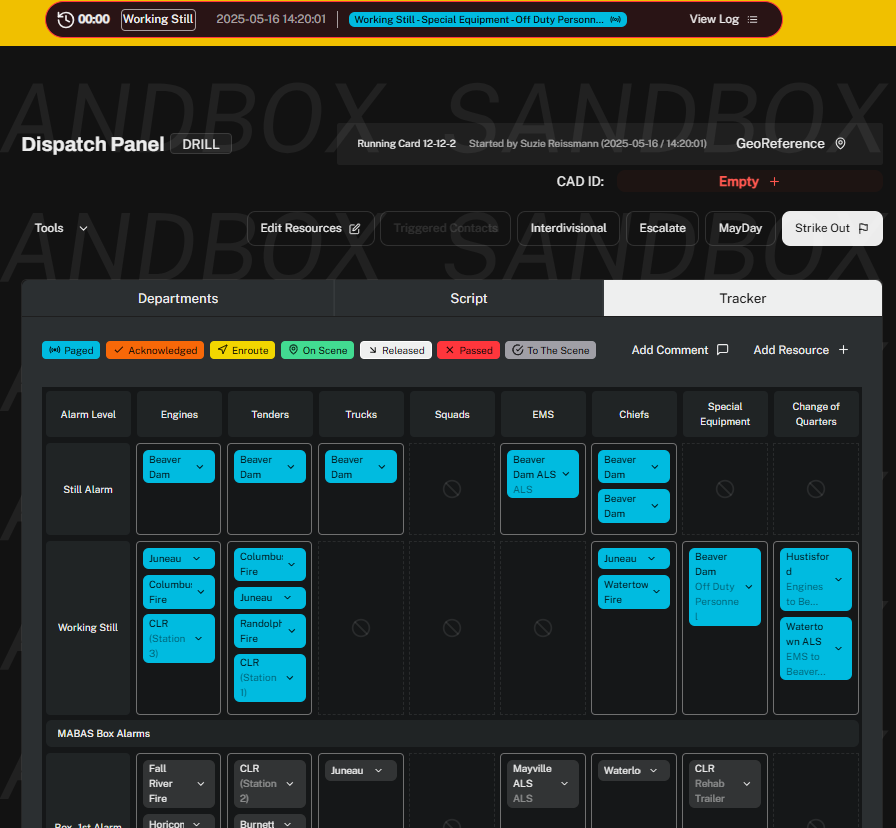The width and height of the screenshot is (896, 828).
Task: Click the Working Still Squads unavailable icon
Action: 452,628
